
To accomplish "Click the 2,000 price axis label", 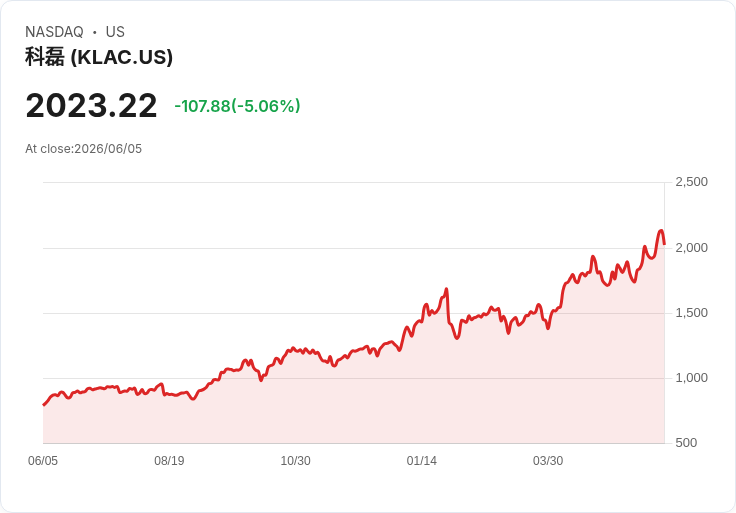I will coord(691,248).
